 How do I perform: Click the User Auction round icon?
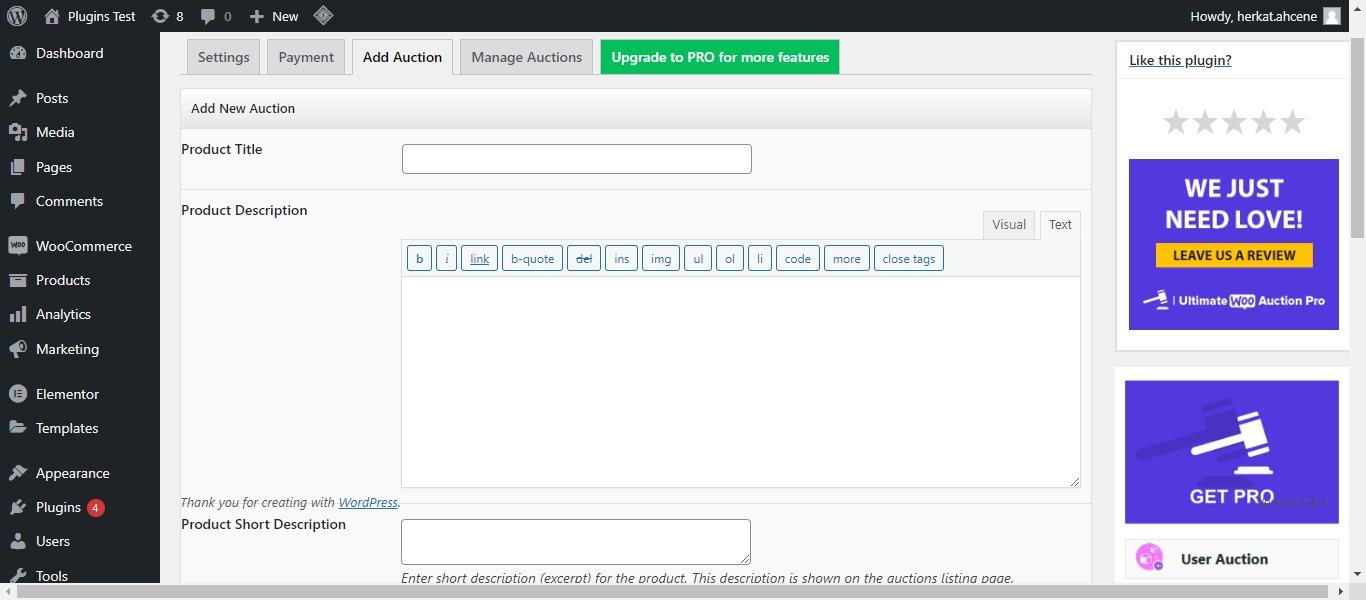click(x=1150, y=558)
